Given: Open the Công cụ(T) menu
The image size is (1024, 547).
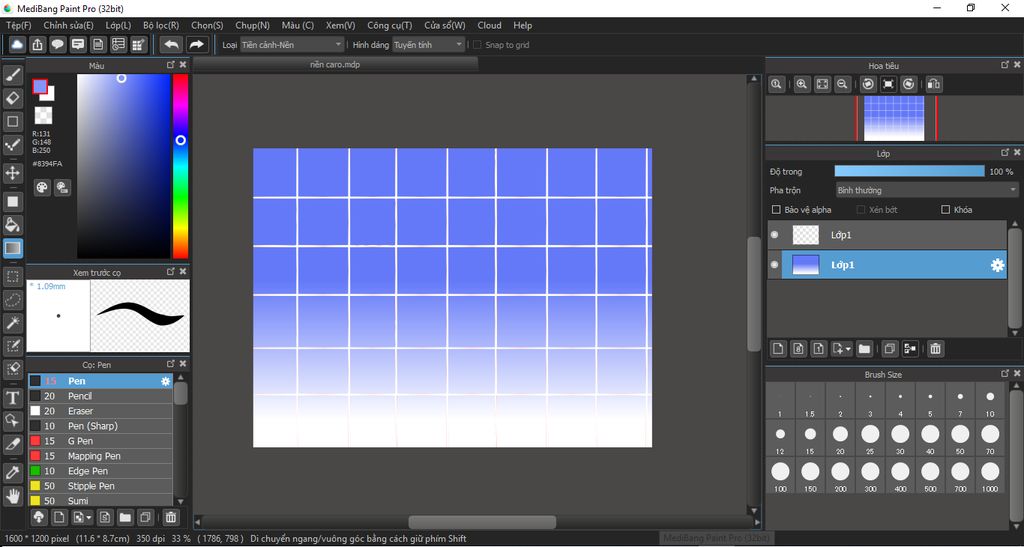Looking at the screenshot, I should coord(389,25).
